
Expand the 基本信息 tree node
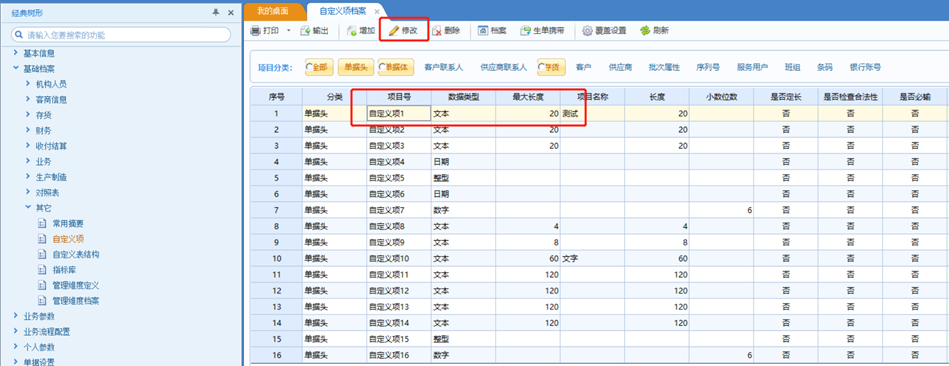(x=16, y=53)
